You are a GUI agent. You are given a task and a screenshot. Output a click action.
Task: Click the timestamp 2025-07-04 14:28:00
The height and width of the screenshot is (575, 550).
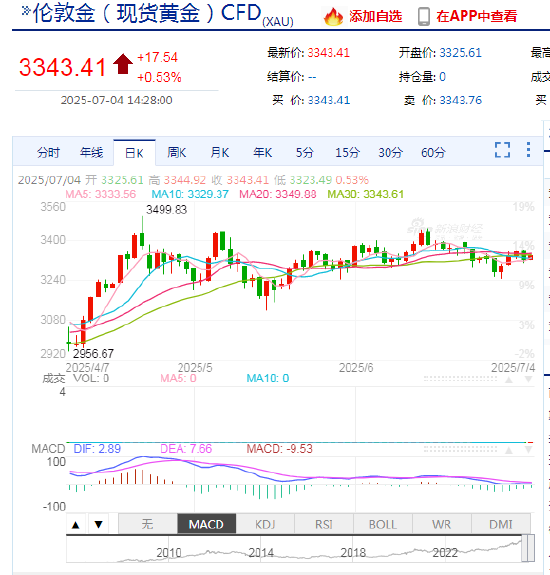(117, 100)
